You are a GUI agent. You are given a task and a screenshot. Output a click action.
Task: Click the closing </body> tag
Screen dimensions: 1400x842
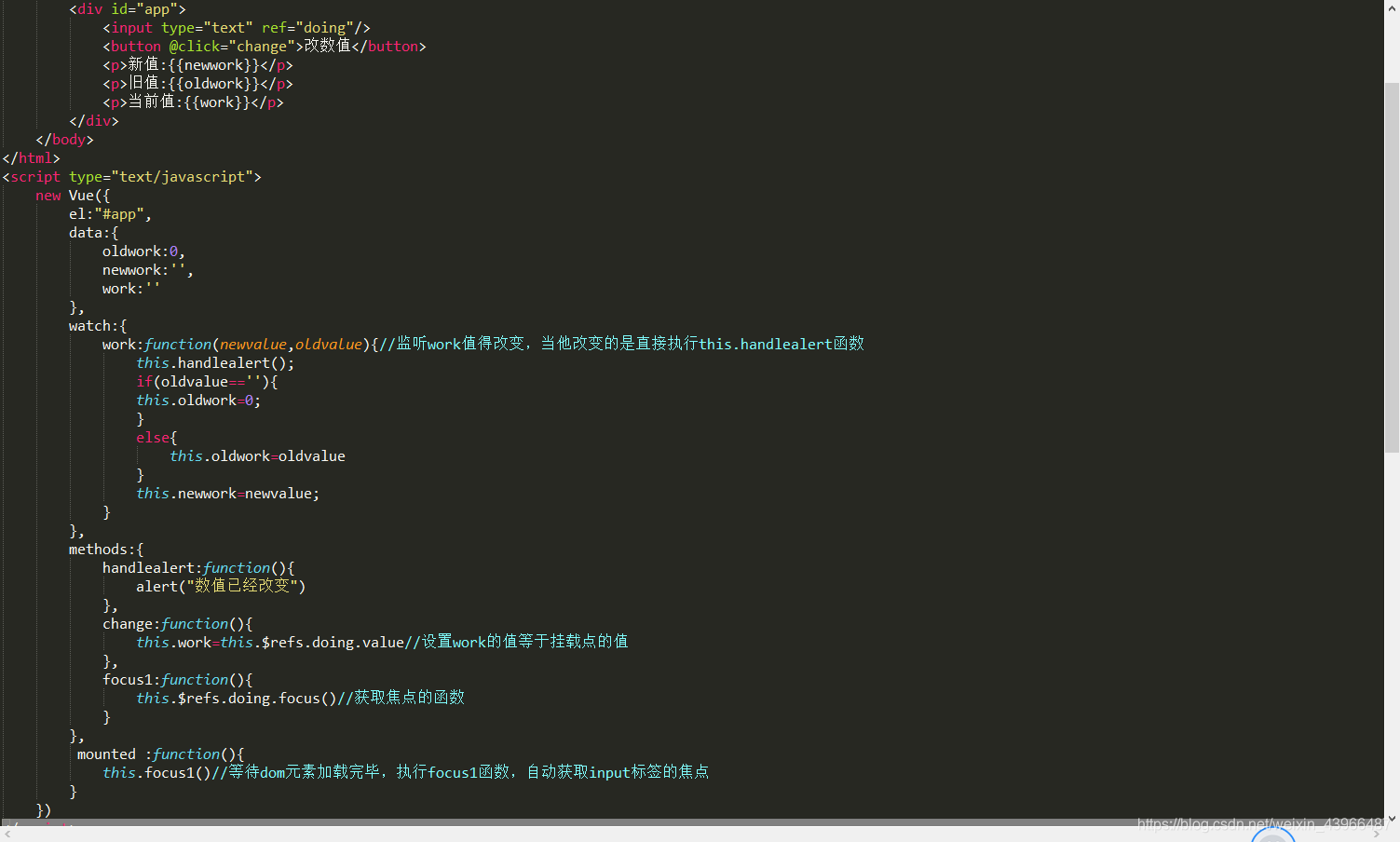coord(64,140)
